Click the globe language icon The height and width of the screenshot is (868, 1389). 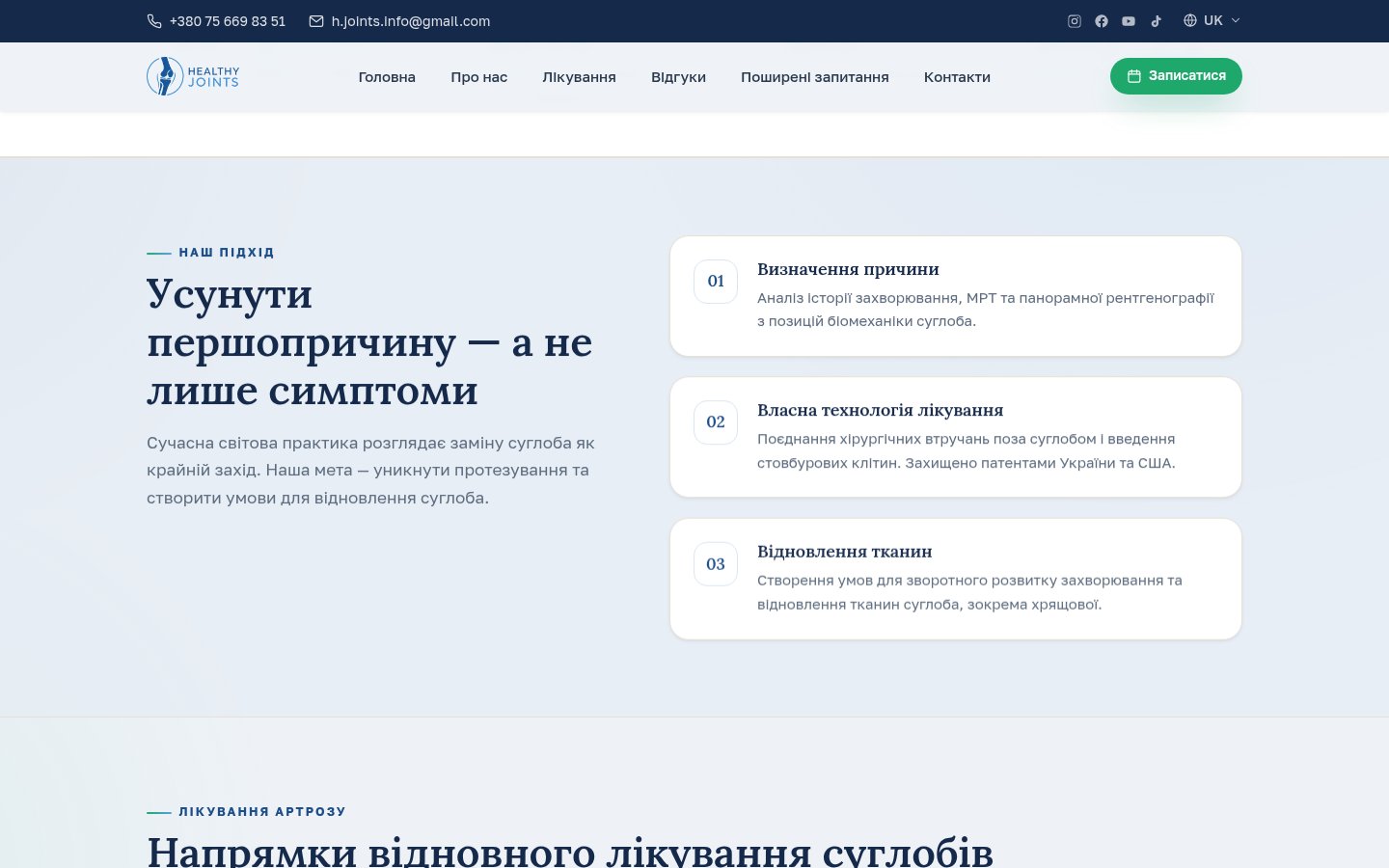point(1190,20)
